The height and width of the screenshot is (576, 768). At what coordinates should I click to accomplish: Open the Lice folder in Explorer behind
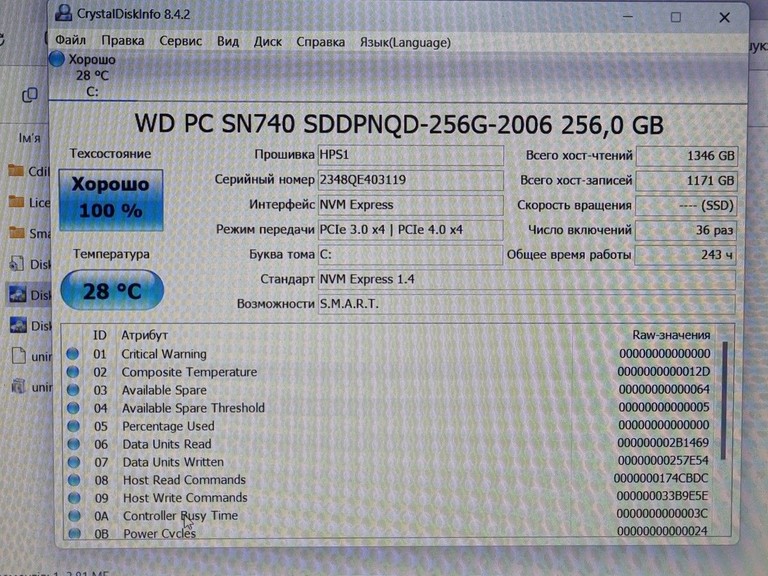[x=29, y=202]
